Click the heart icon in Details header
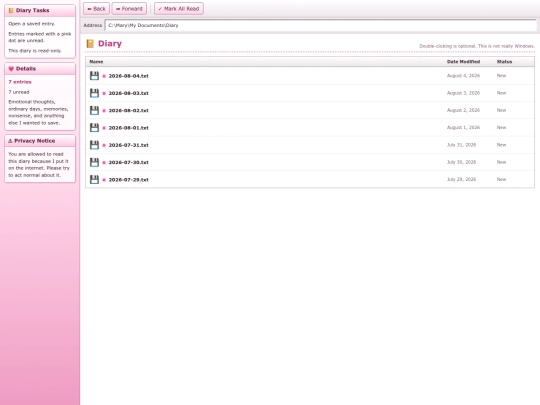540x405 pixels. (11, 69)
